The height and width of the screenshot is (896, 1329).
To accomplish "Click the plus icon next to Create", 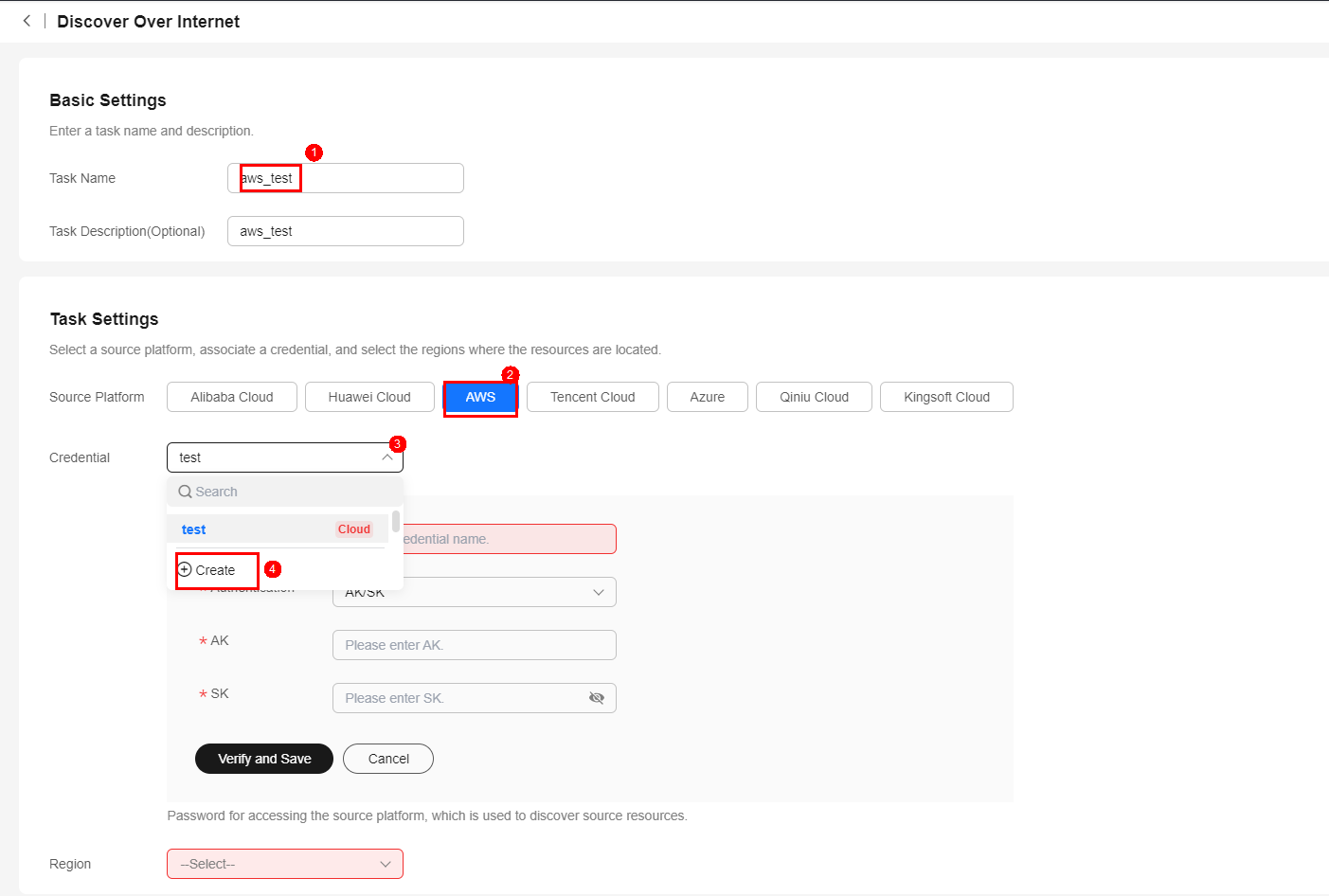I will tap(185, 570).
